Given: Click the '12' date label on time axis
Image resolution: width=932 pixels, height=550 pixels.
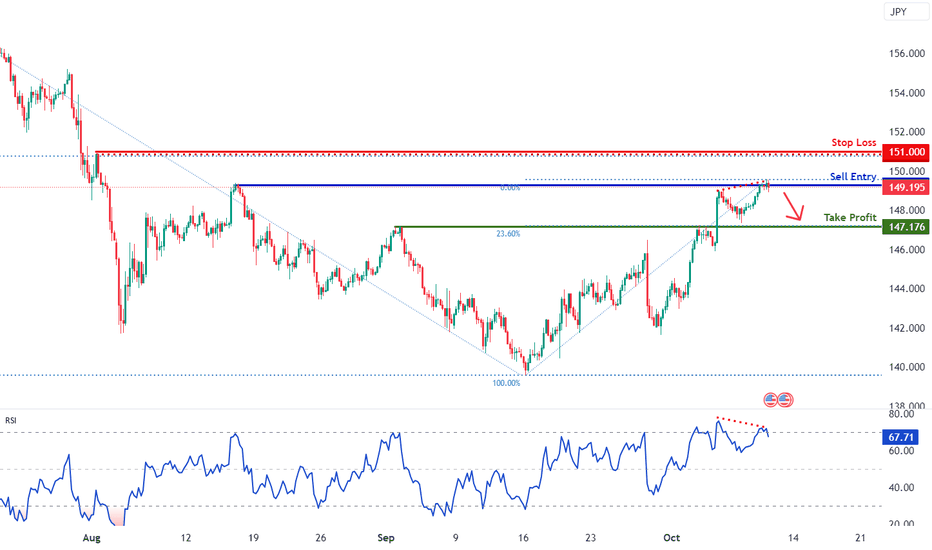Looking at the screenshot, I should pos(186,538).
